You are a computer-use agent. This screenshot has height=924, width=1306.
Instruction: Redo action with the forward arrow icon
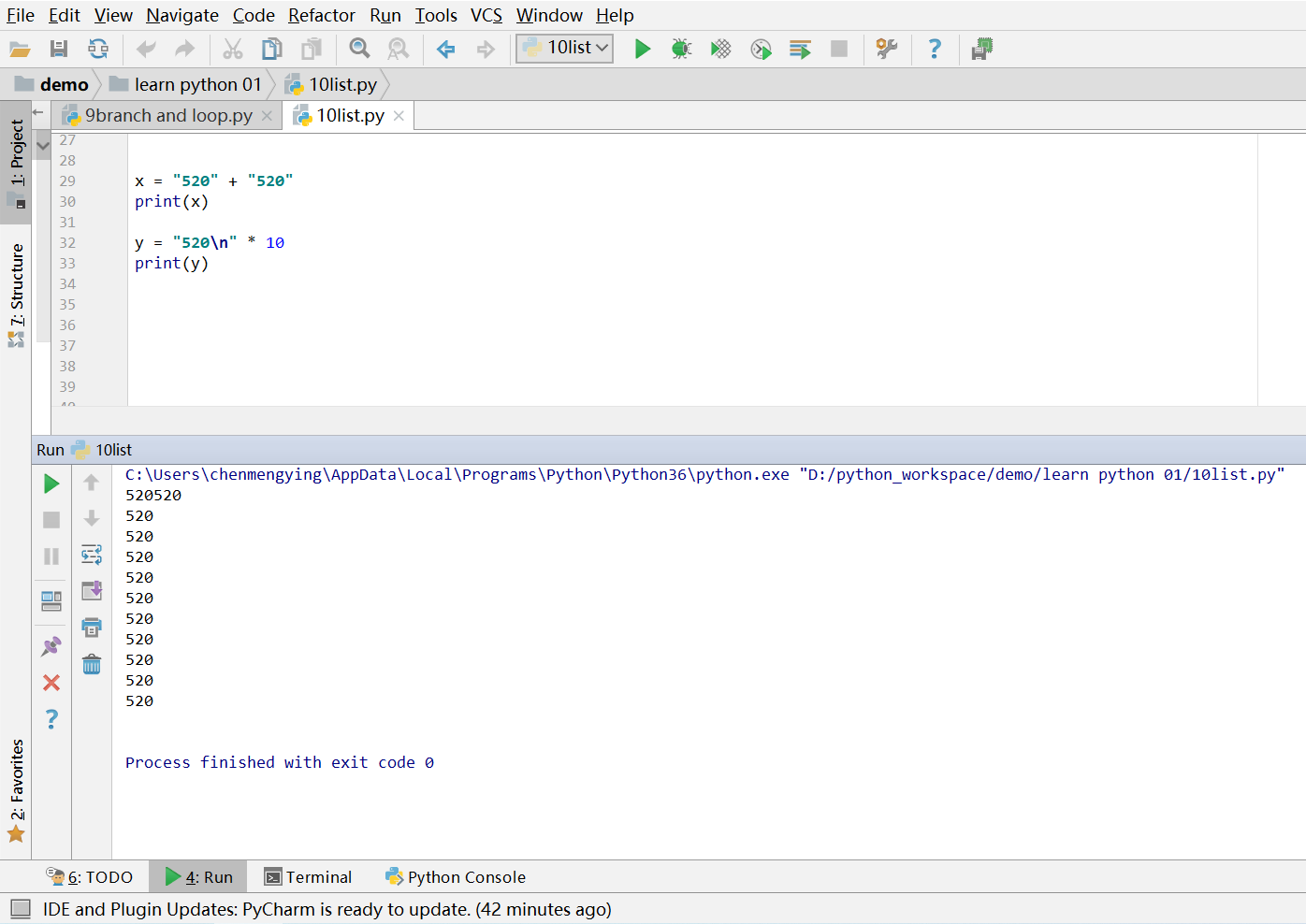coord(185,49)
